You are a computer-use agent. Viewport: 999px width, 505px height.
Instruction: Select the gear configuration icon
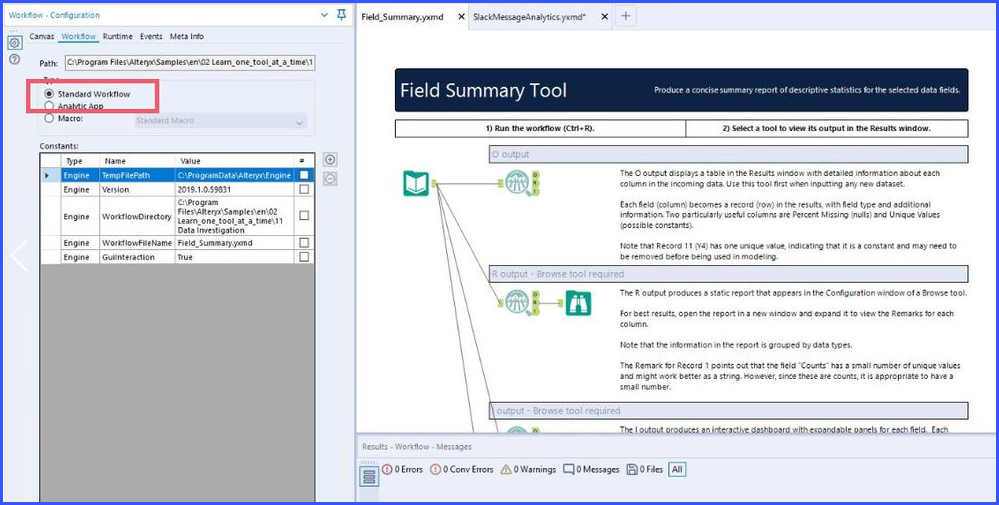point(15,43)
